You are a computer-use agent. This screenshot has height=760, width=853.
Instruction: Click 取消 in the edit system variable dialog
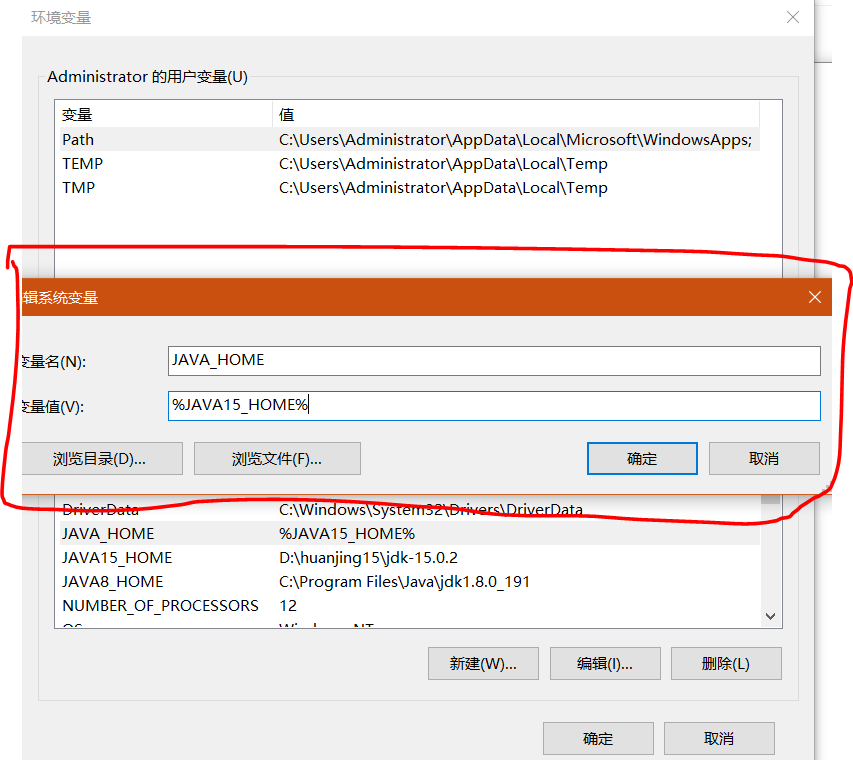764,458
